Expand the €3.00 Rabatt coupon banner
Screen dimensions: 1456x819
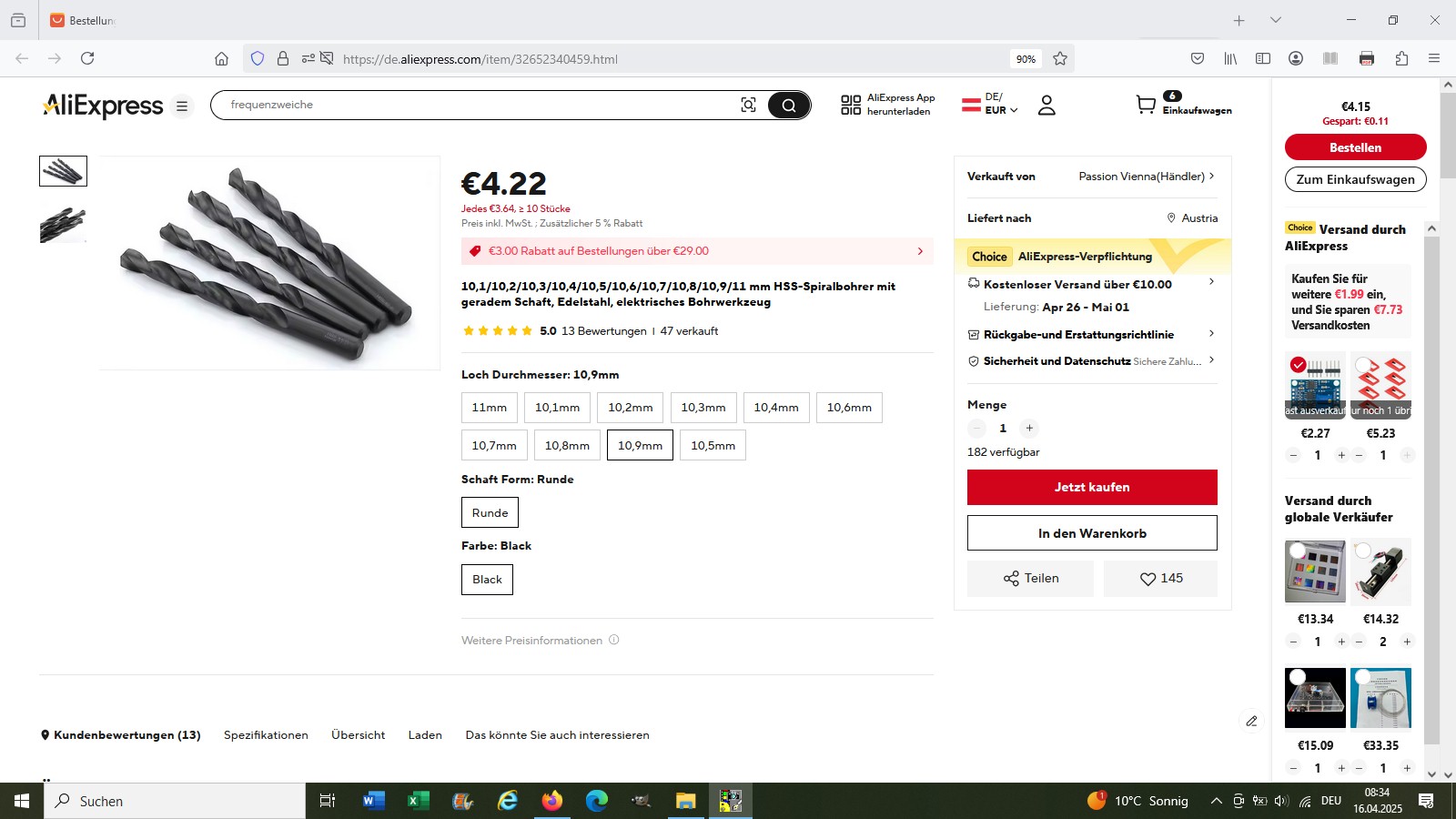tap(697, 251)
